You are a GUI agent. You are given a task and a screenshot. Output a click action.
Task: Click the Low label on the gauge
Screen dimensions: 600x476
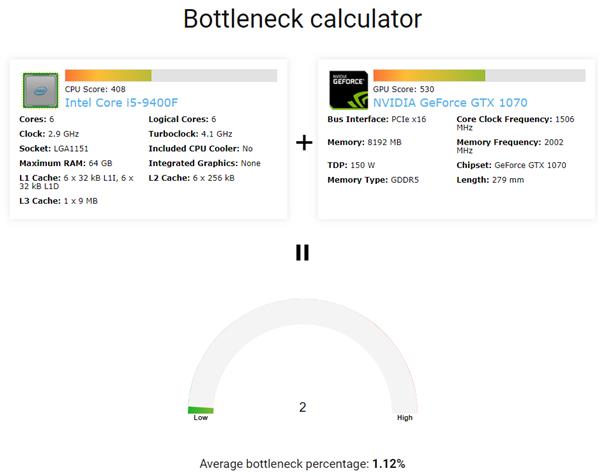pos(200,419)
